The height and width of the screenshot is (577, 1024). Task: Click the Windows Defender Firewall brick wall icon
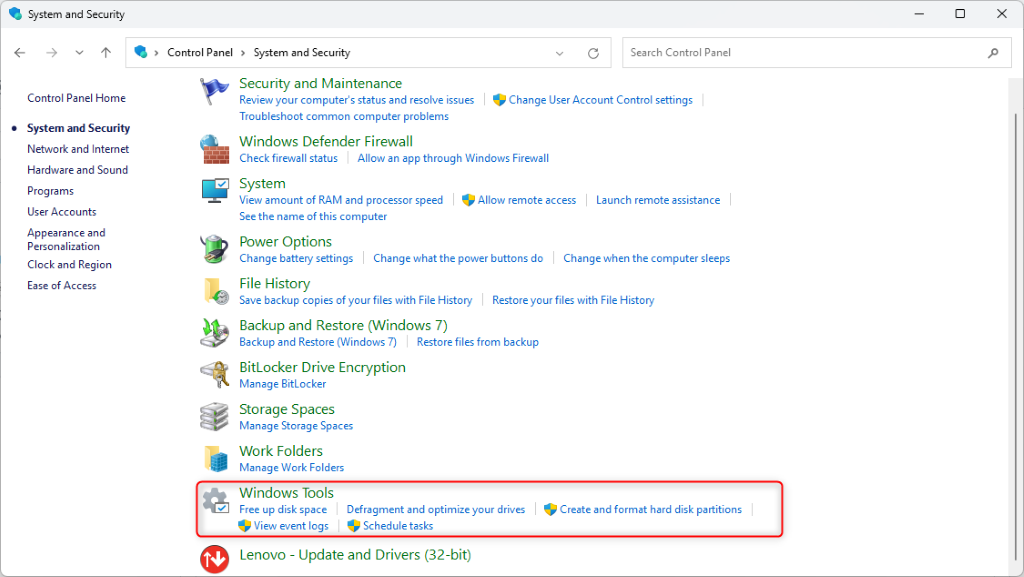click(x=214, y=149)
